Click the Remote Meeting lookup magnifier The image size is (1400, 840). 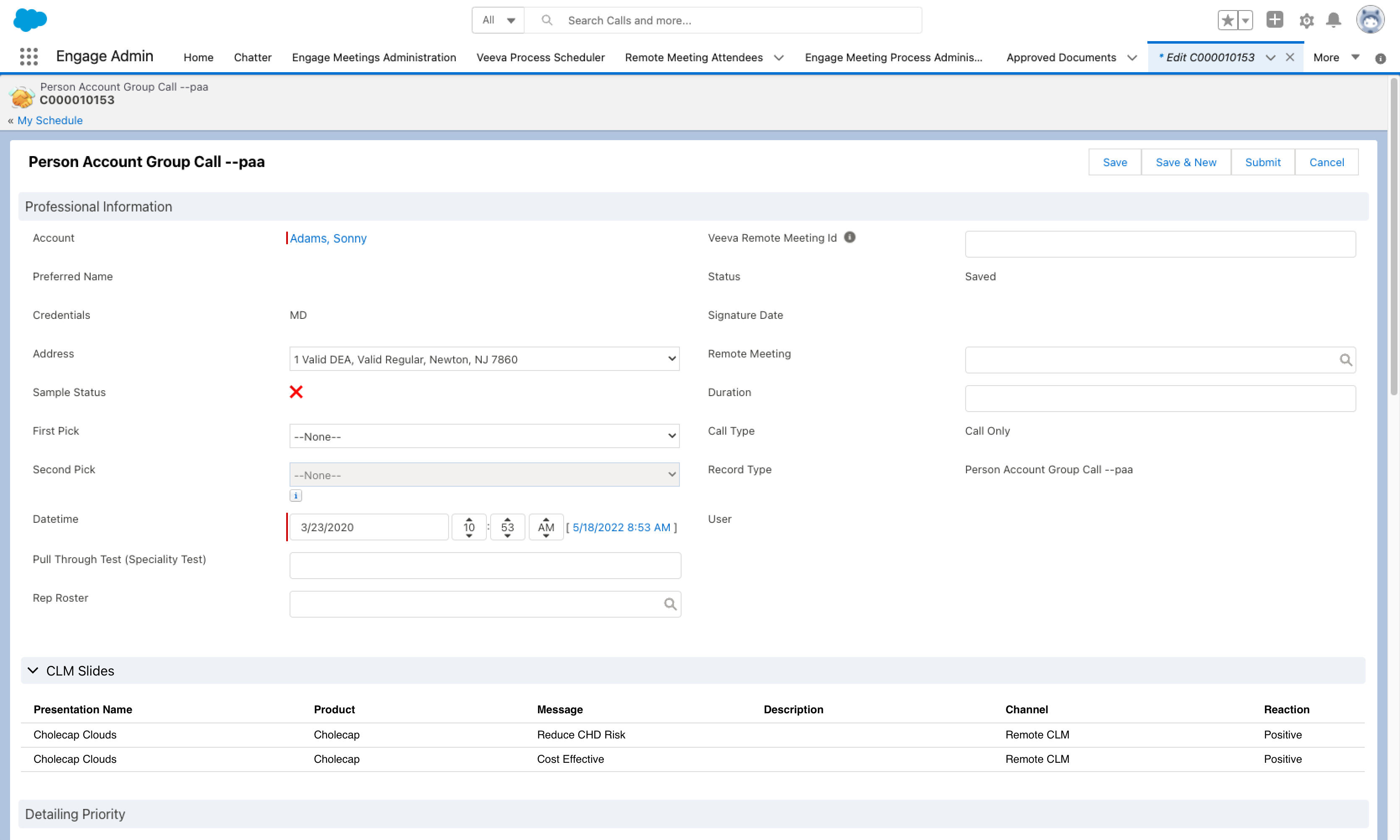tap(1345, 360)
